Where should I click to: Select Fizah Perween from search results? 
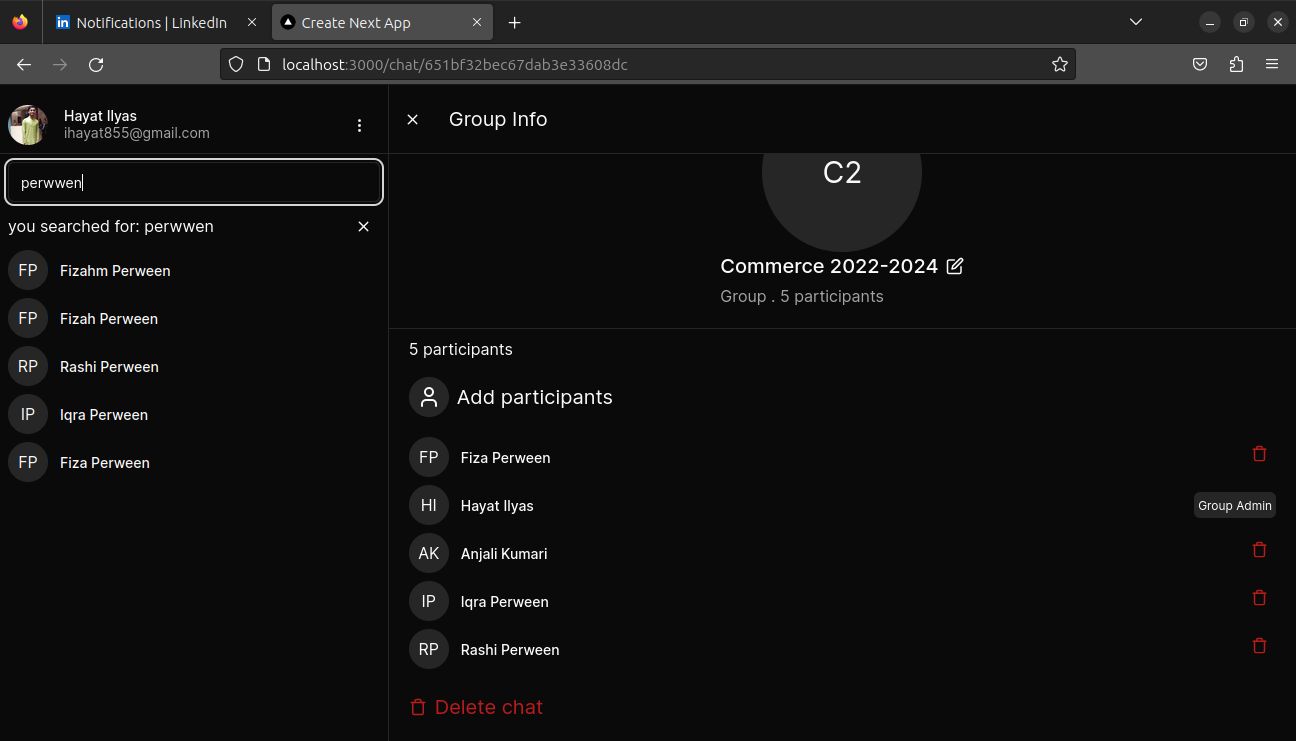tap(108, 319)
